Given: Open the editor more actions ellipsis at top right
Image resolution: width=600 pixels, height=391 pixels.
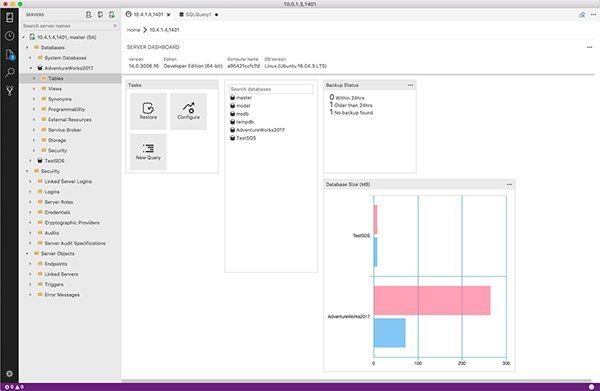Looking at the screenshot, I should click(593, 15).
